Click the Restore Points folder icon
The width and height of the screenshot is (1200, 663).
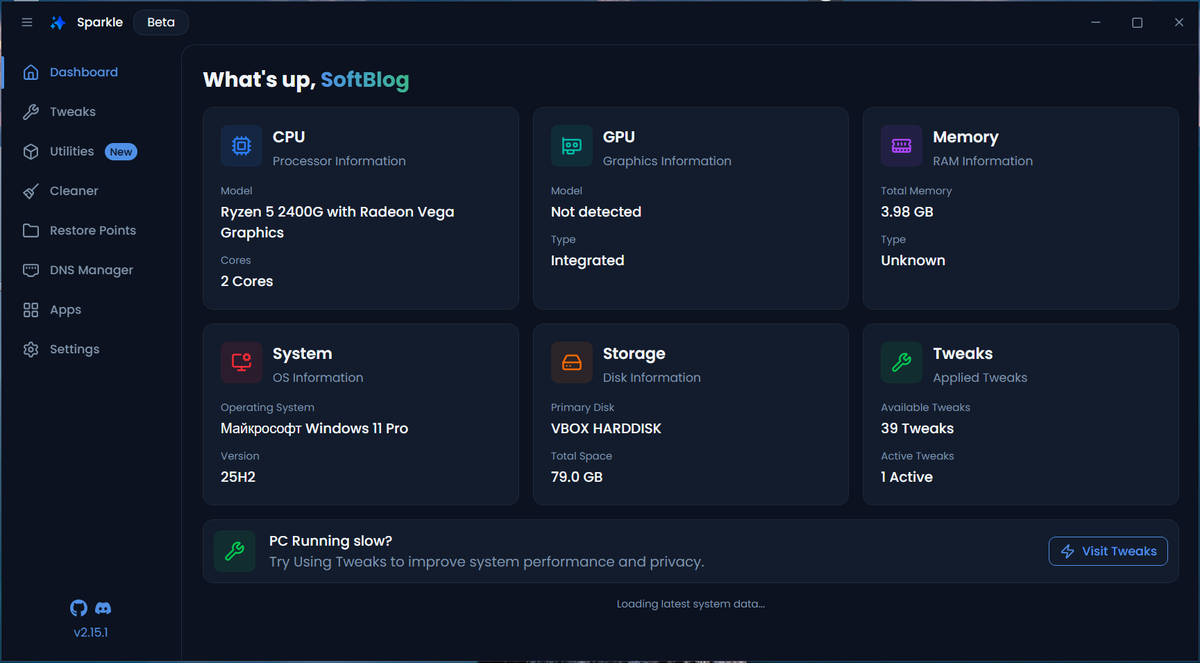pos(31,230)
